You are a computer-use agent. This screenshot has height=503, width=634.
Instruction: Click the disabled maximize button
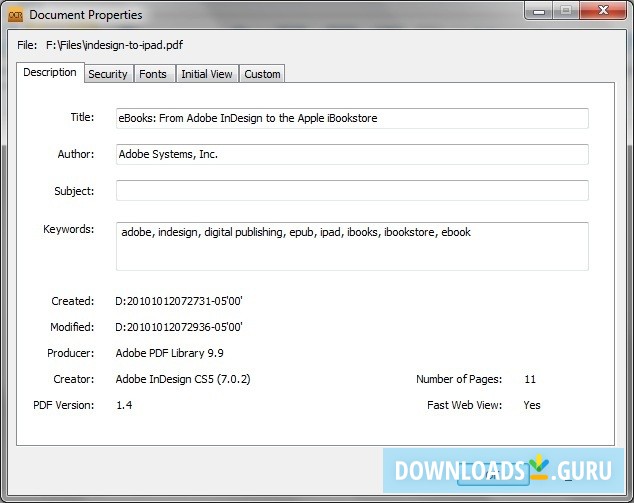tap(566, 10)
